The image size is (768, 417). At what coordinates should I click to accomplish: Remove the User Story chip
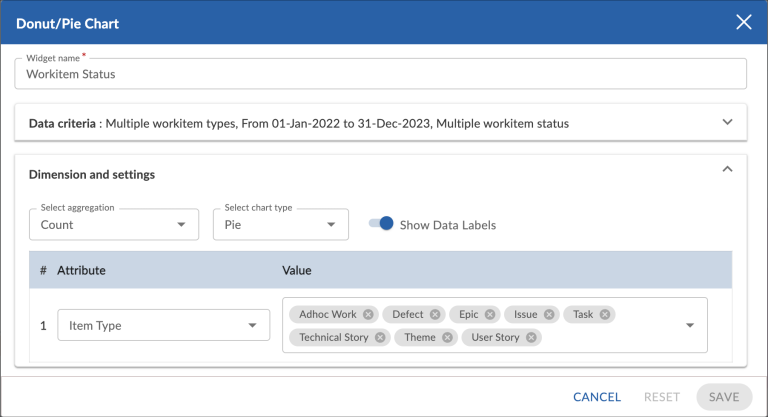pyautogui.click(x=531, y=337)
